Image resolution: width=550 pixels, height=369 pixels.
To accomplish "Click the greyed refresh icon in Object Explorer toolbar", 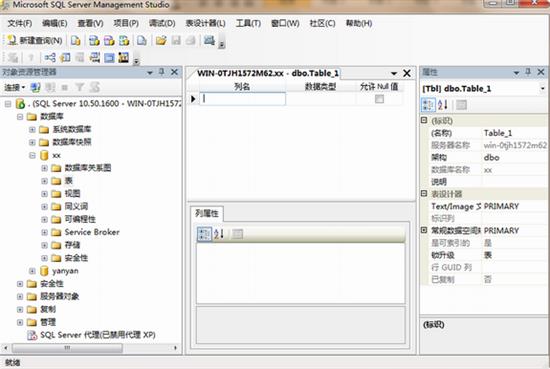I will (x=95, y=87).
